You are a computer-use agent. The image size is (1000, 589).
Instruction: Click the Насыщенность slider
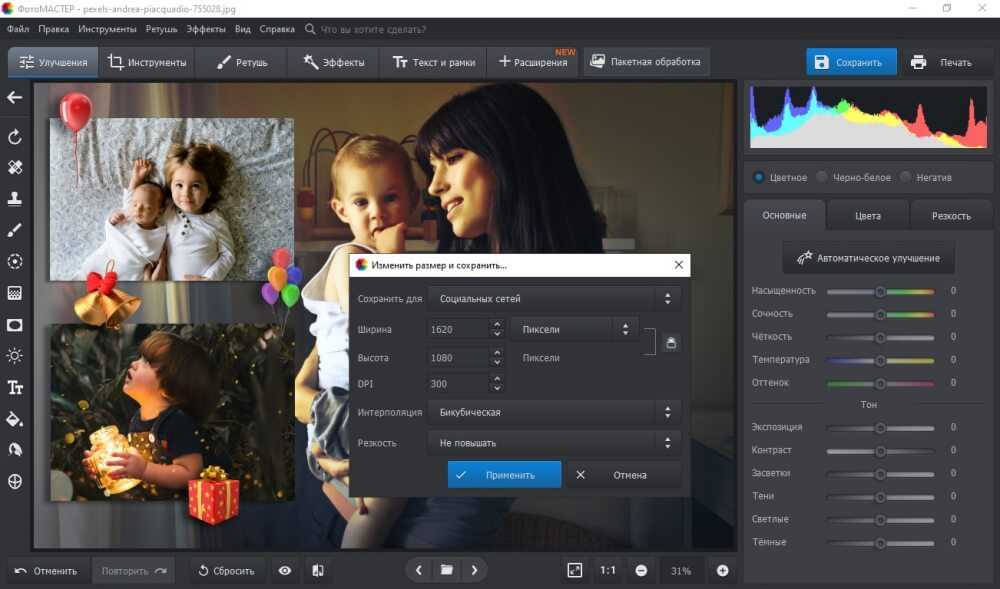coord(880,291)
